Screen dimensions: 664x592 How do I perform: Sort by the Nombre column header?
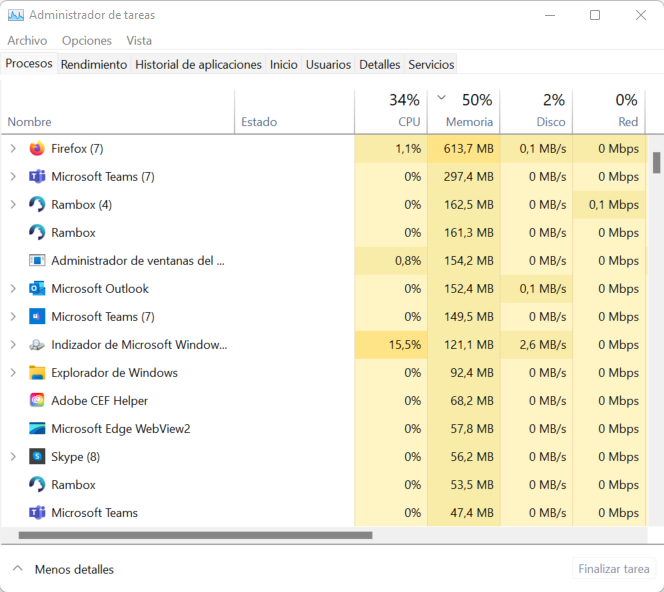[118, 112]
